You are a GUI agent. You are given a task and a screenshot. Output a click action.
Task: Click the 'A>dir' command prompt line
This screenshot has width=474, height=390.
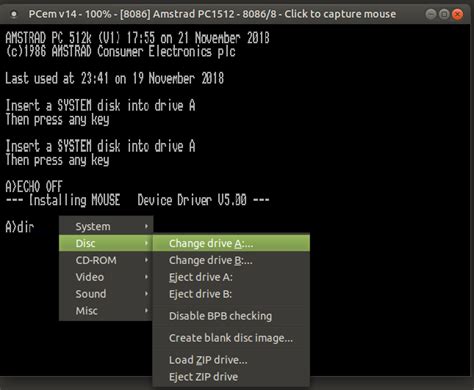click(20, 227)
